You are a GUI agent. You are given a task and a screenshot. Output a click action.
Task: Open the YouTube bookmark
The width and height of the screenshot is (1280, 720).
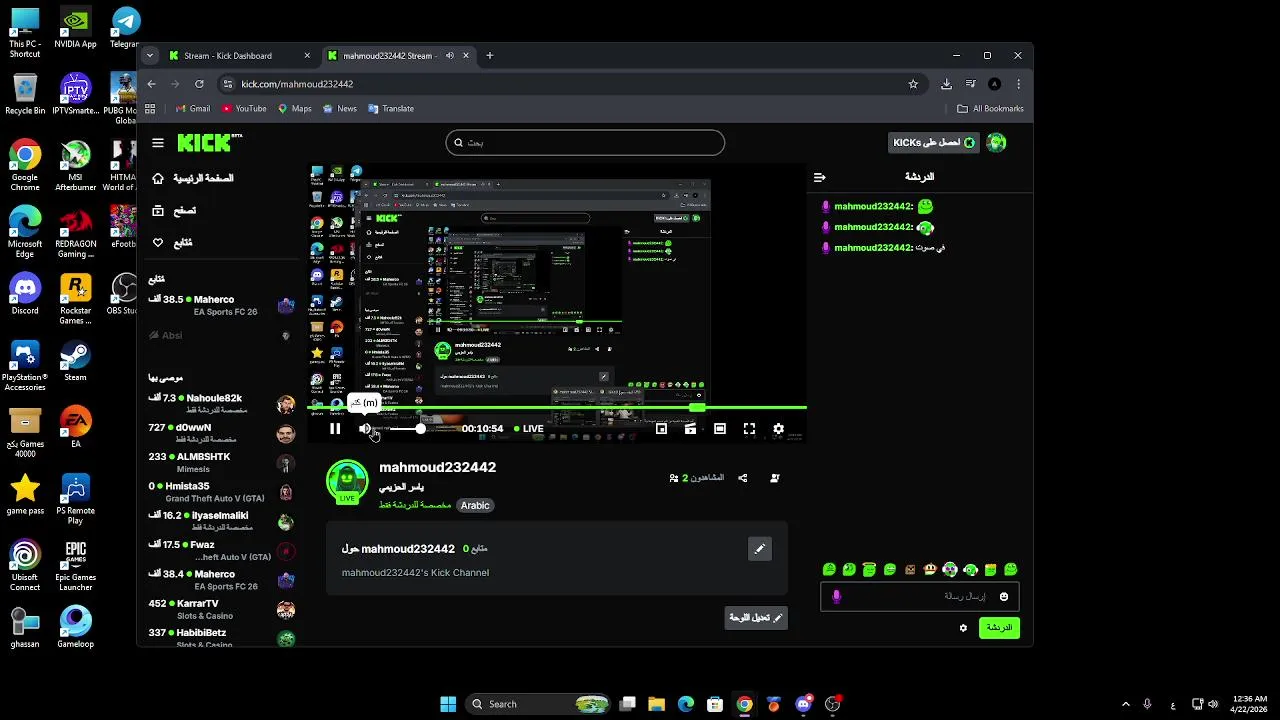pos(244,109)
